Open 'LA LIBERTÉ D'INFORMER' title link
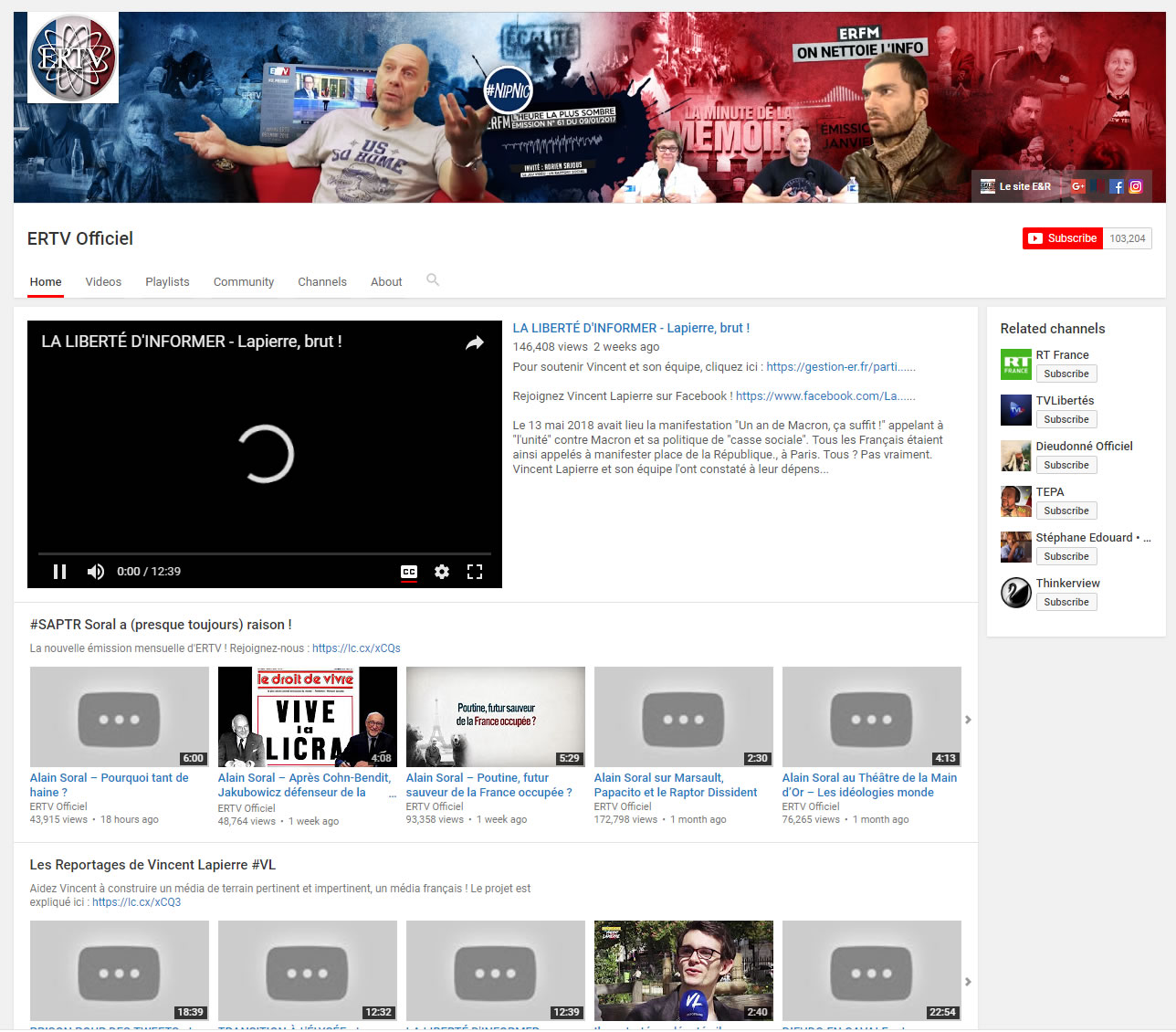Screen dimensions: 1176x1032 [631, 328]
